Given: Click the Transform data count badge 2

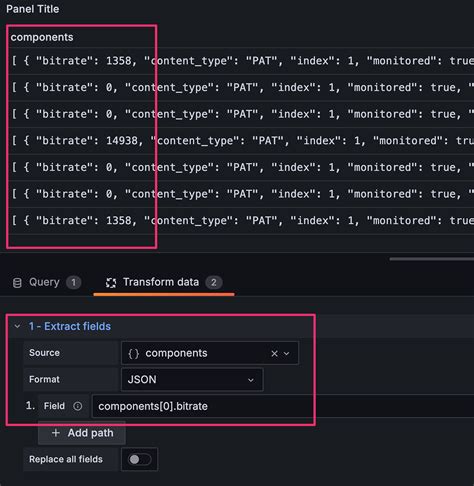Looking at the screenshot, I should tap(214, 283).
